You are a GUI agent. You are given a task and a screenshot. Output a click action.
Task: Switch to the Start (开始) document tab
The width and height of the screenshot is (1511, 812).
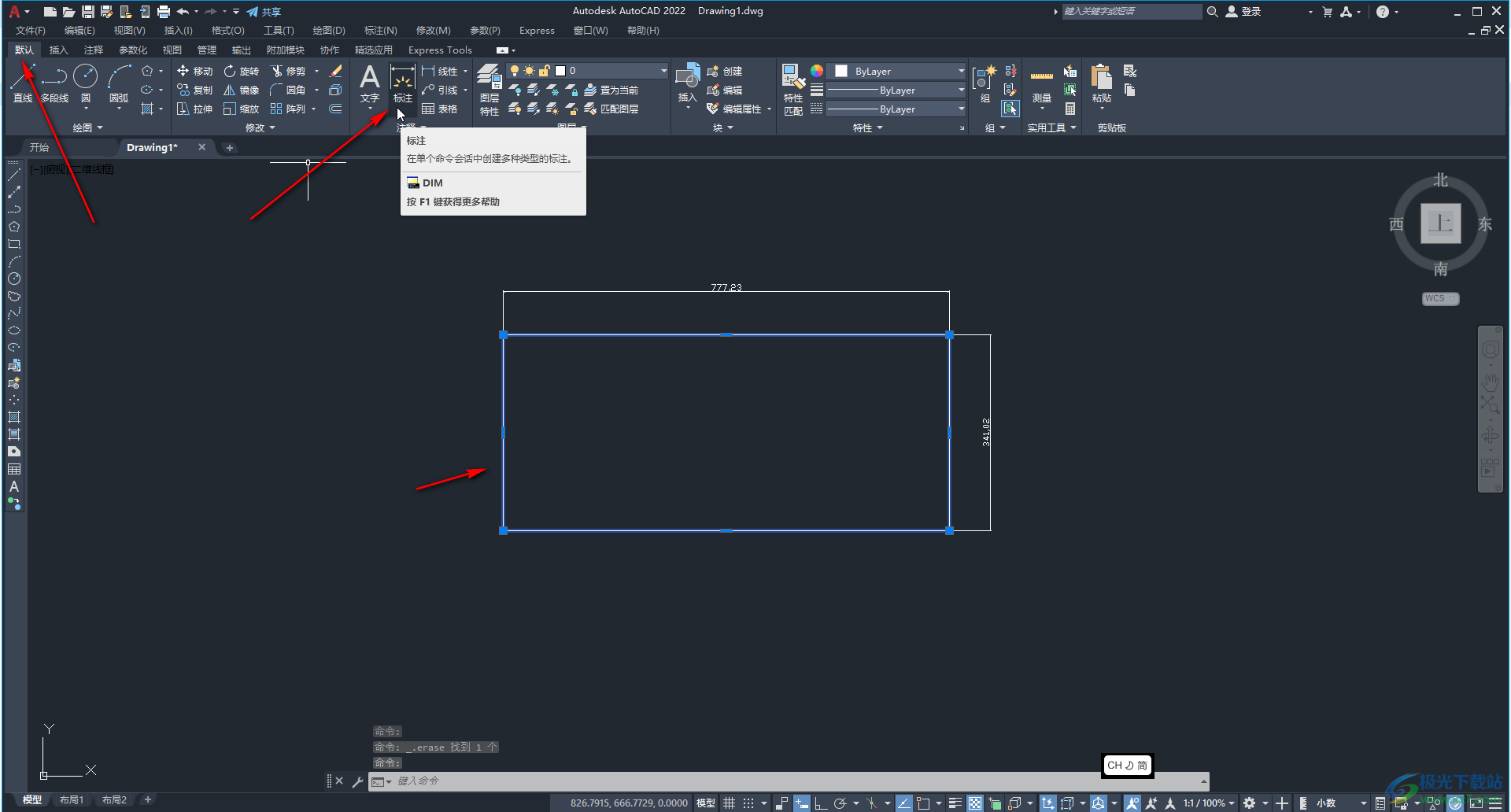coord(39,147)
